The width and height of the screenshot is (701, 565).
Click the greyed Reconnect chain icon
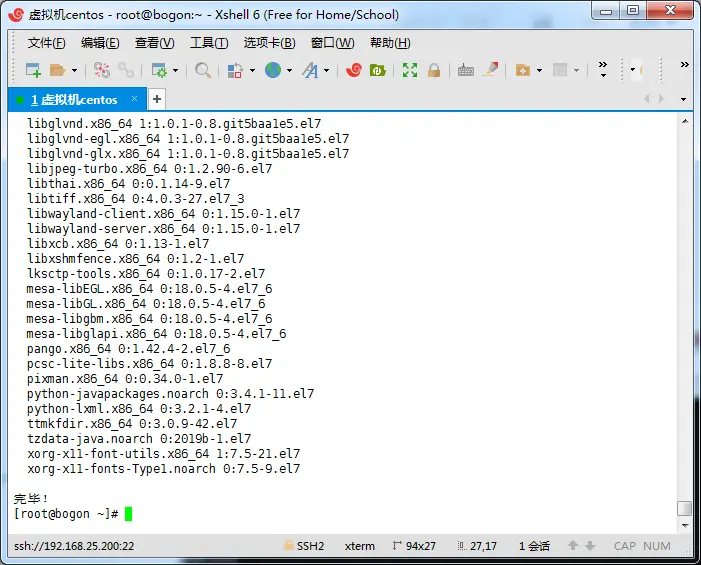pos(126,70)
